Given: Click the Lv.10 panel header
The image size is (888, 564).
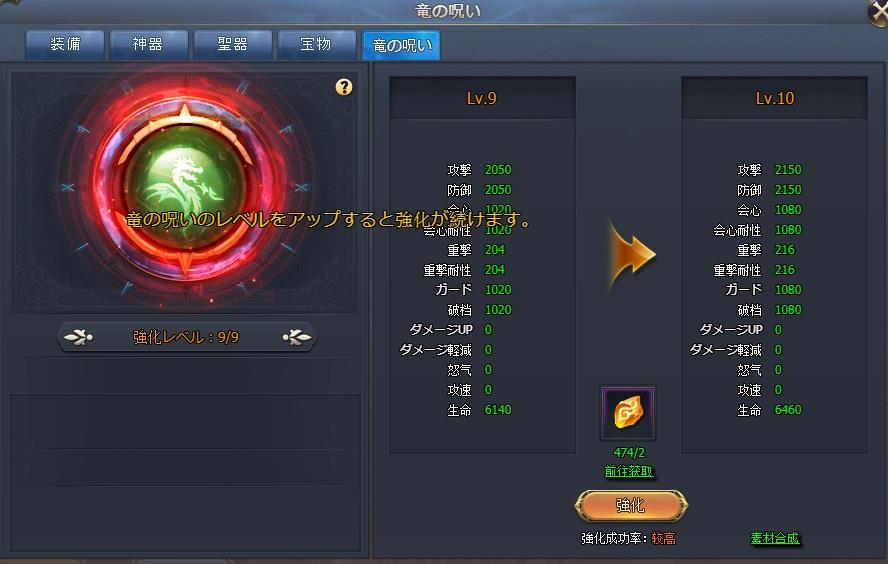Looking at the screenshot, I should coord(774,98).
